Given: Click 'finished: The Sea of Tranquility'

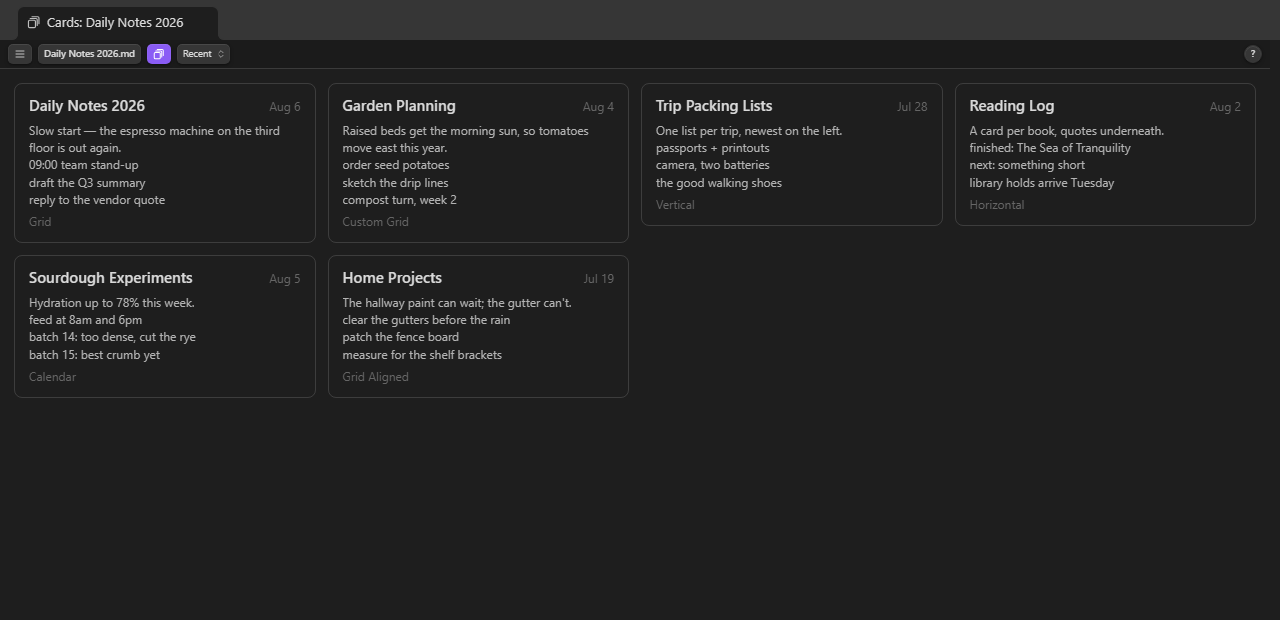Looking at the screenshot, I should coord(1050,148).
